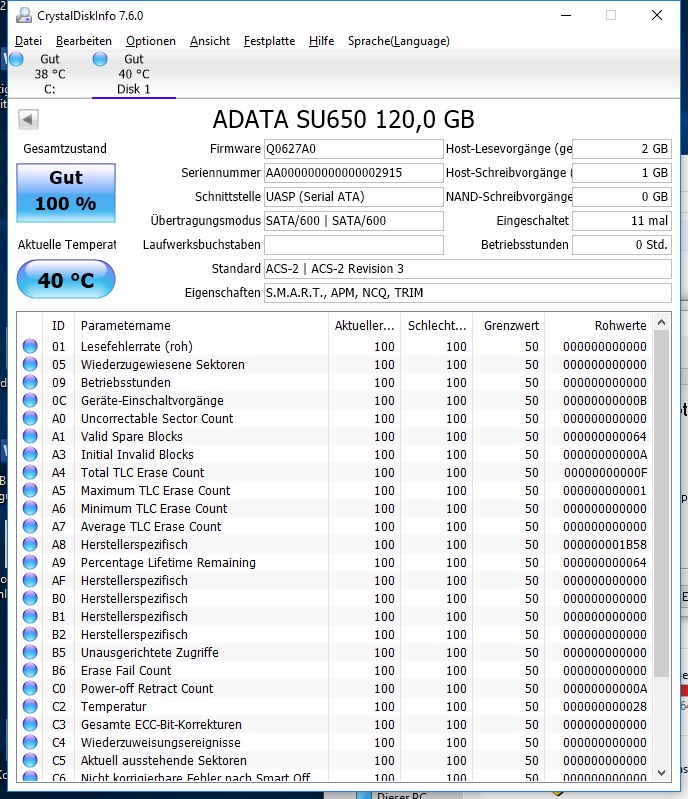This screenshot has width=688, height=799.
Task: Click status orb for Percentage Lifetime Remaining
Action: (30, 562)
